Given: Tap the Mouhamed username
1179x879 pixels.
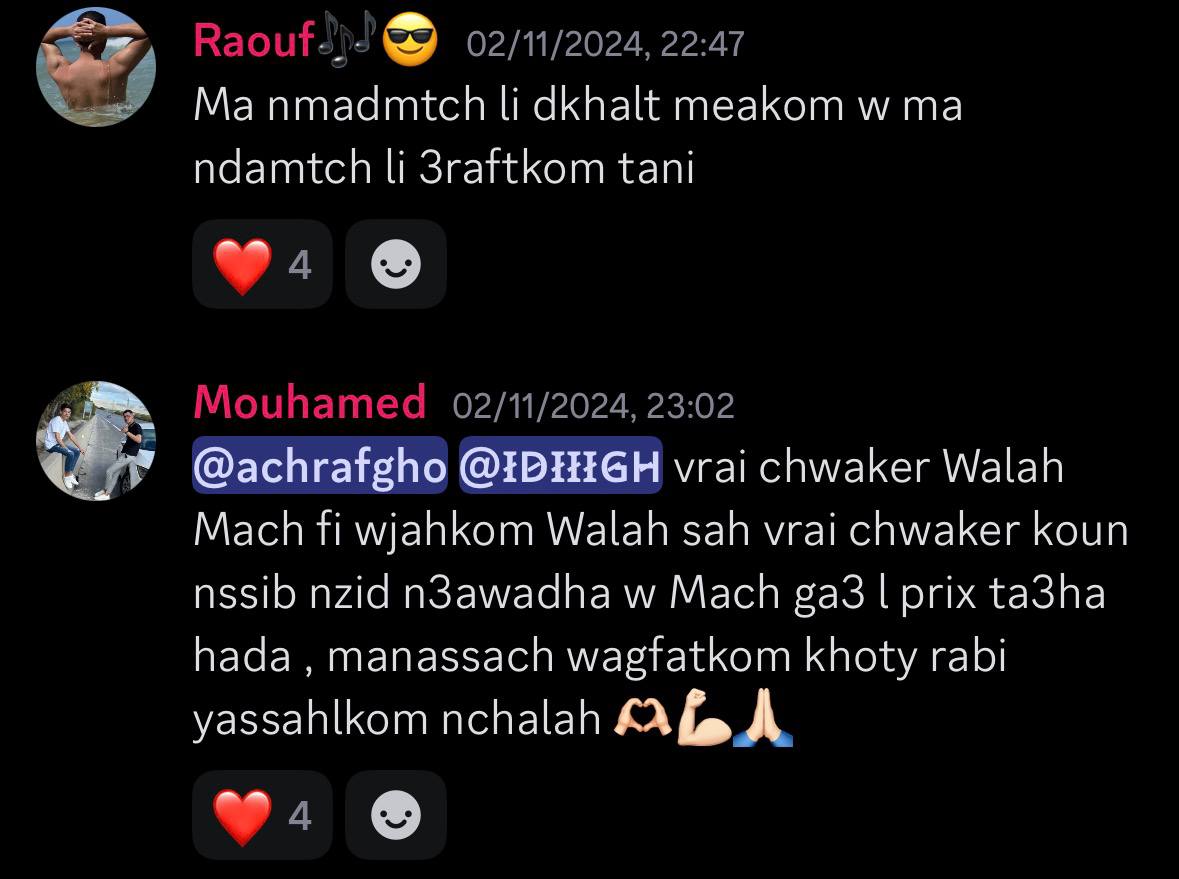Looking at the screenshot, I should click(310, 402).
